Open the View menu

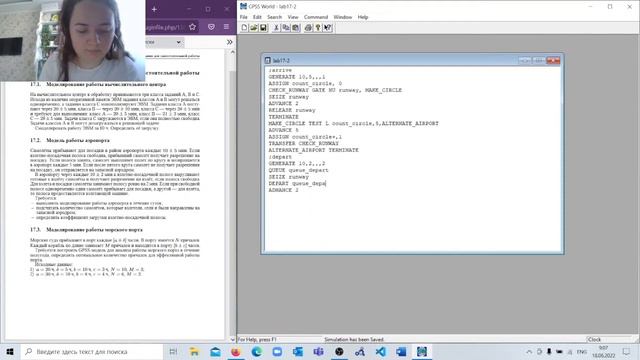pos(293,17)
